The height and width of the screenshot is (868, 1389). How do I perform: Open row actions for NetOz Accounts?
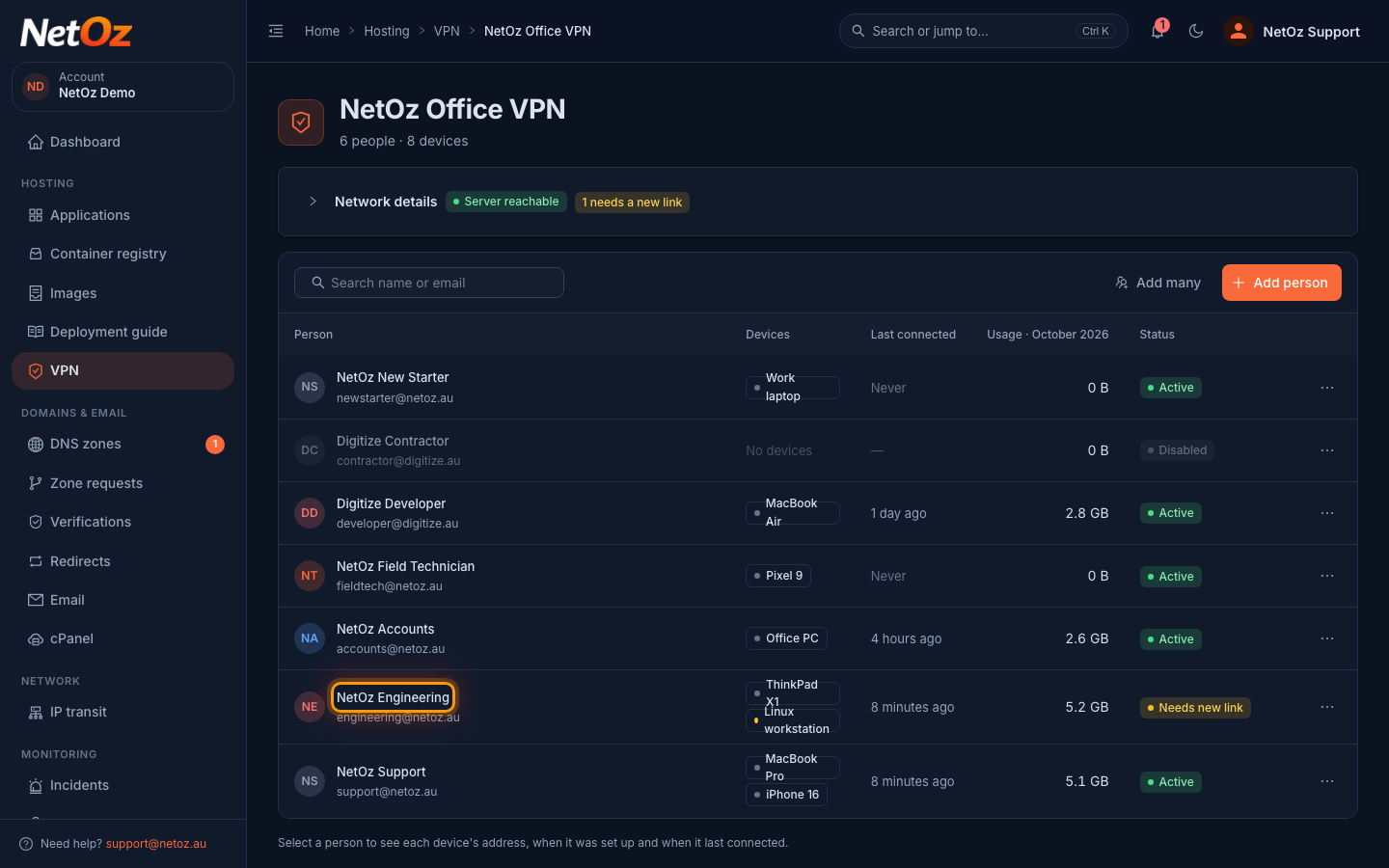(1327, 638)
